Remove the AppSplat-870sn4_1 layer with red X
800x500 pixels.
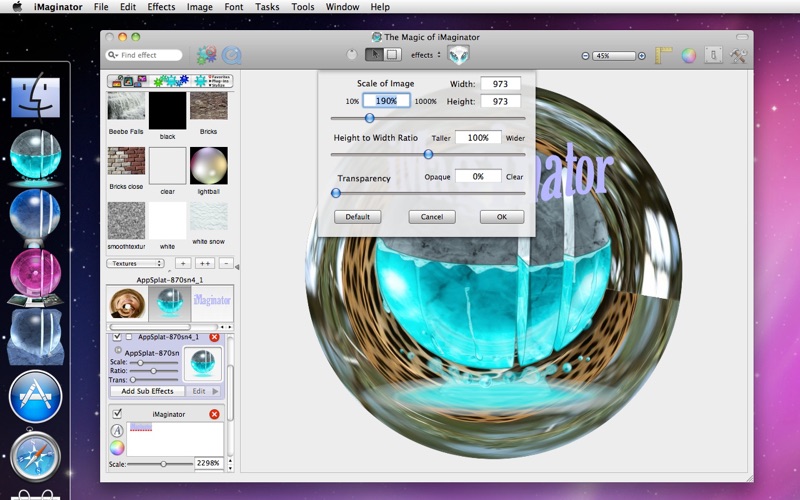214,337
